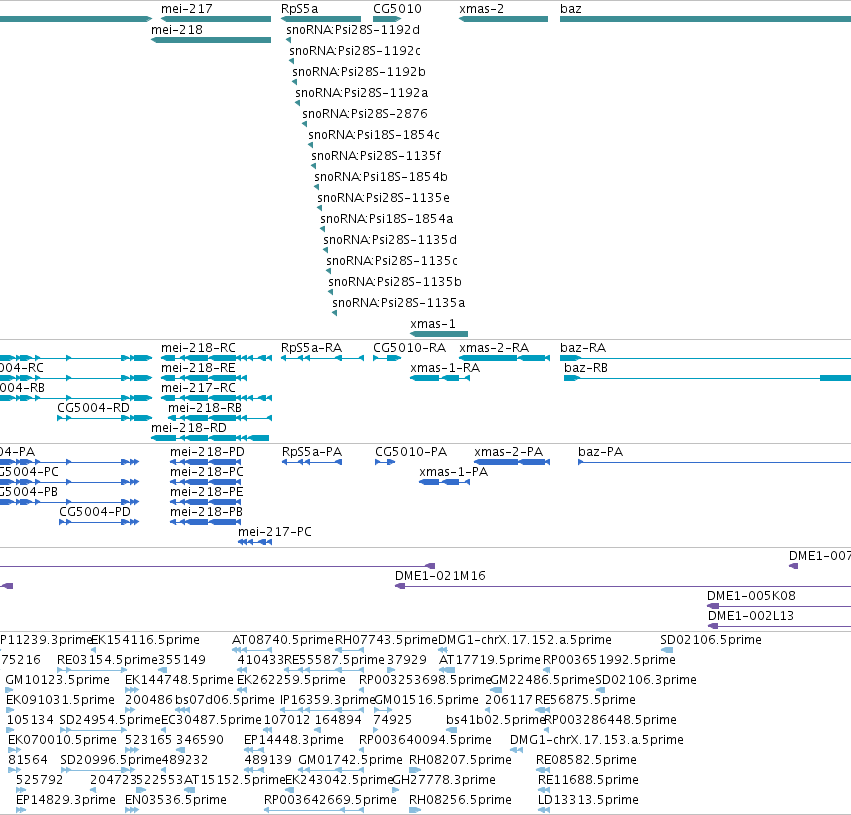This screenshot has height=815, width=851.
Task: Click the DME1-005K08 clone label
Action: 751,596
